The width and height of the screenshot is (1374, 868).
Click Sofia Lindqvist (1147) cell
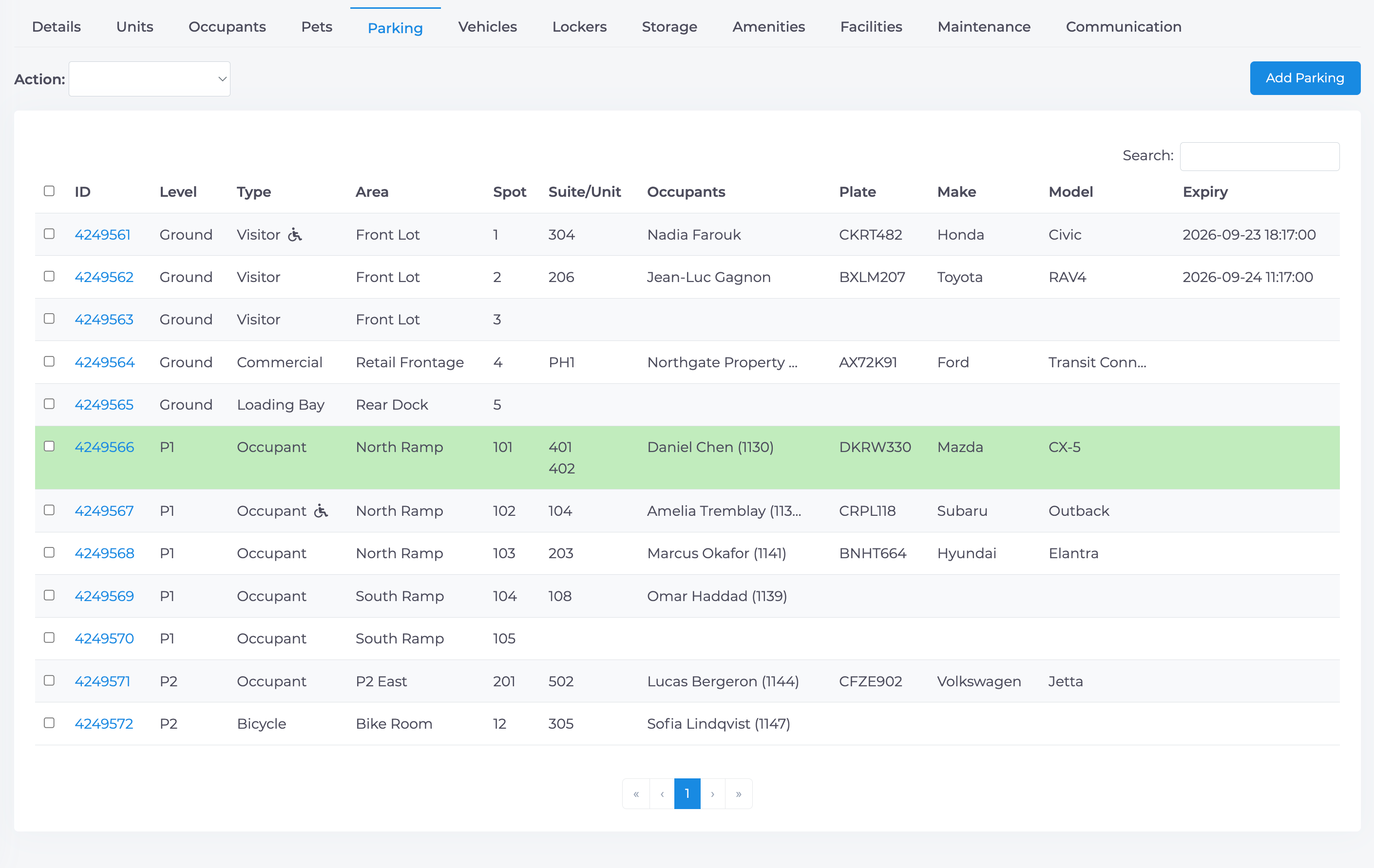click(x=718, y=724)
